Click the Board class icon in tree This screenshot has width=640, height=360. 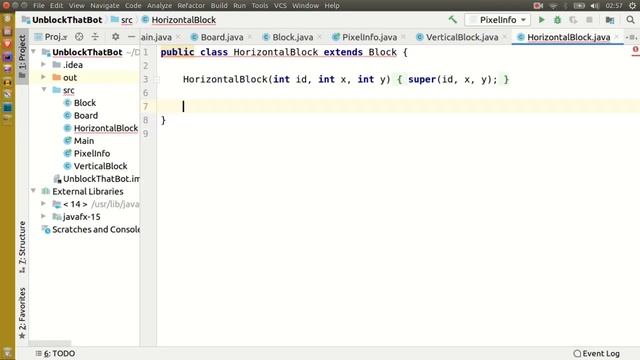[x=67, y=116]
